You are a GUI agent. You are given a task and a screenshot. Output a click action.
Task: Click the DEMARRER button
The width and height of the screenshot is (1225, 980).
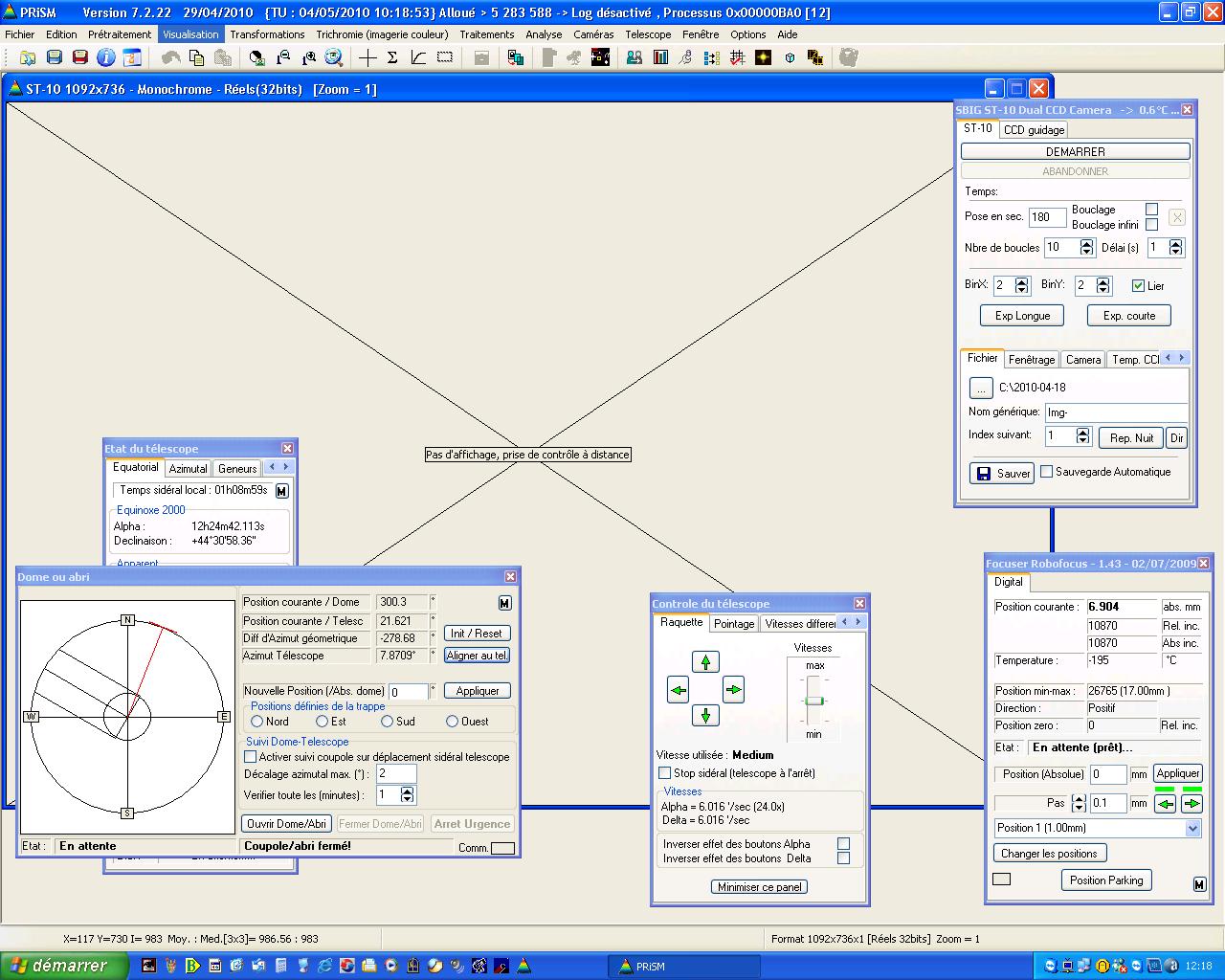click(x=1075, y=151)
